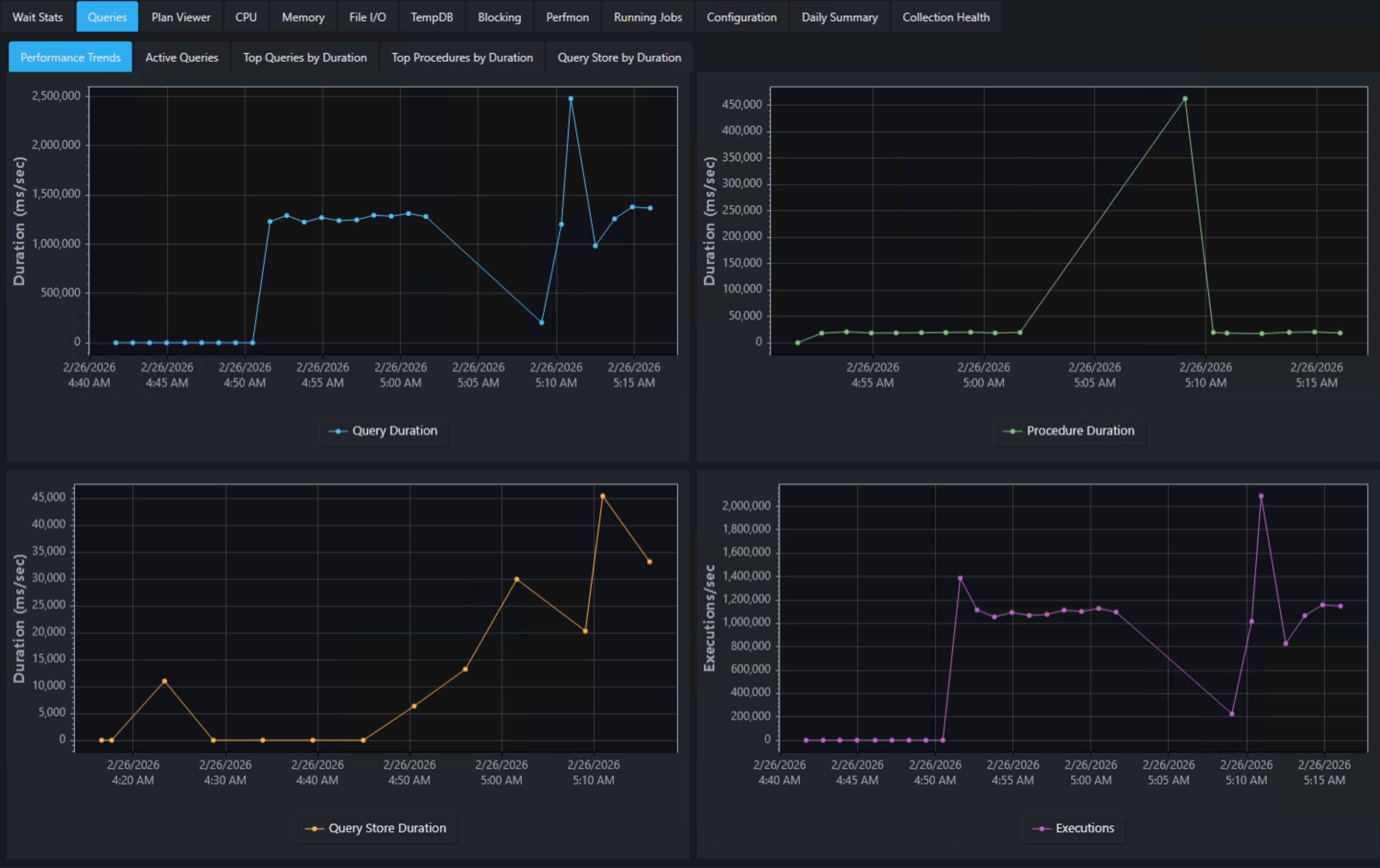This screenshot has width=1380, height=868.
Task: Open Top Procedures by Duration view
Action: (462, 57)
